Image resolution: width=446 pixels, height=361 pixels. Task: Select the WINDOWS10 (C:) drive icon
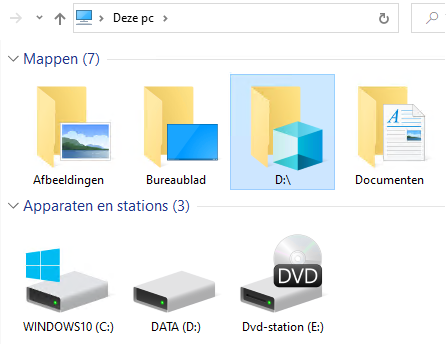tap(67, 280)
